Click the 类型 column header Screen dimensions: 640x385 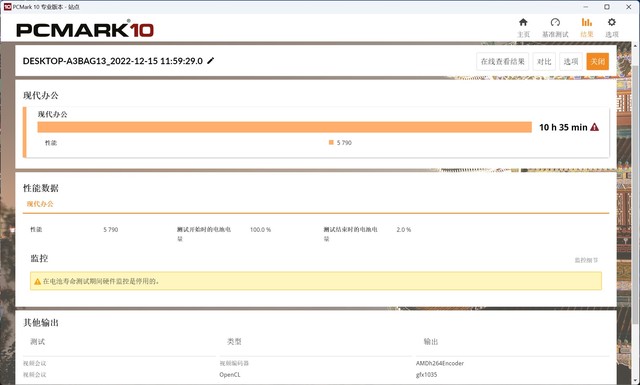click(x=234, y=341)
